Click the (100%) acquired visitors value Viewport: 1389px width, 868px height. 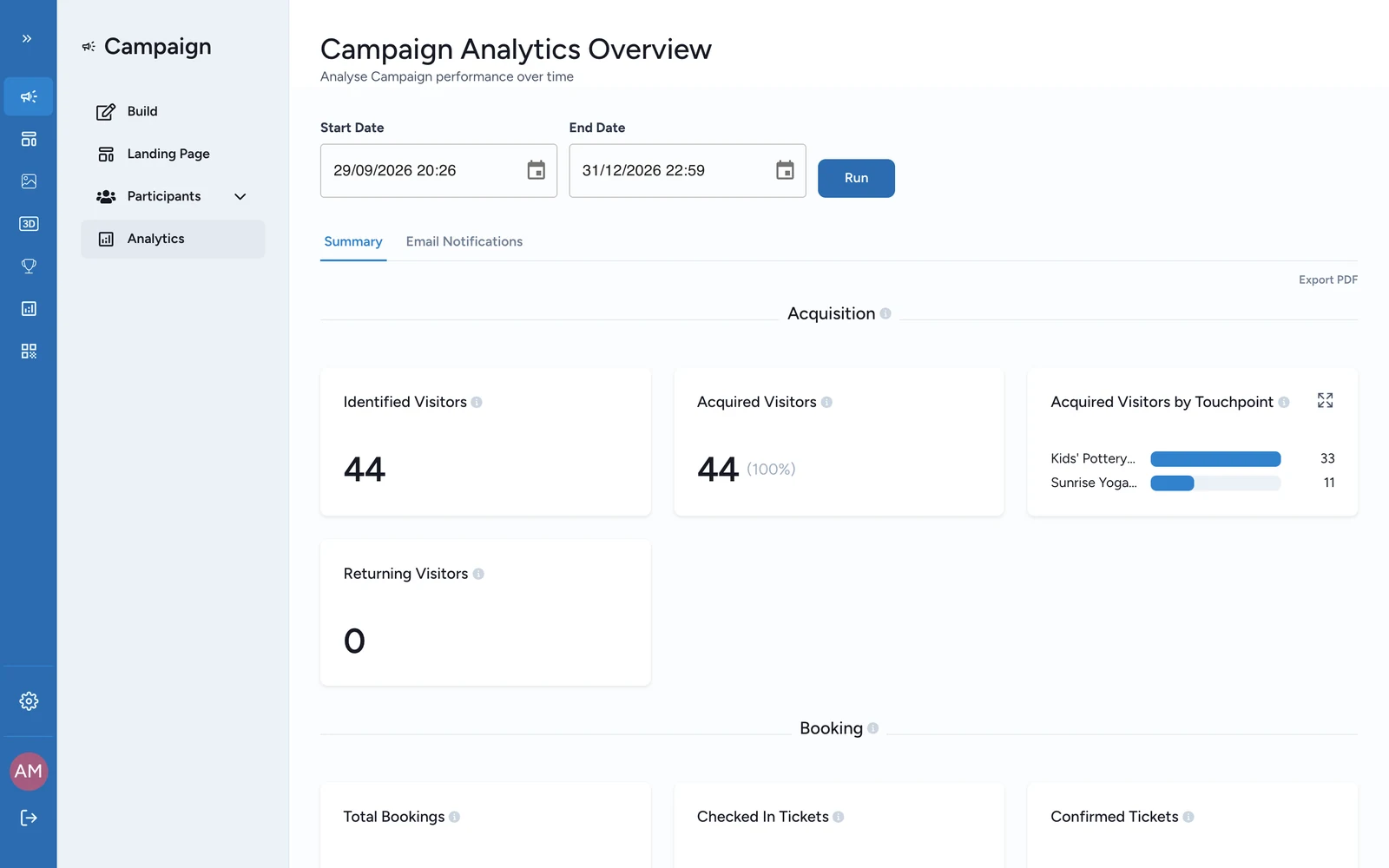click(x=771, y=469)
